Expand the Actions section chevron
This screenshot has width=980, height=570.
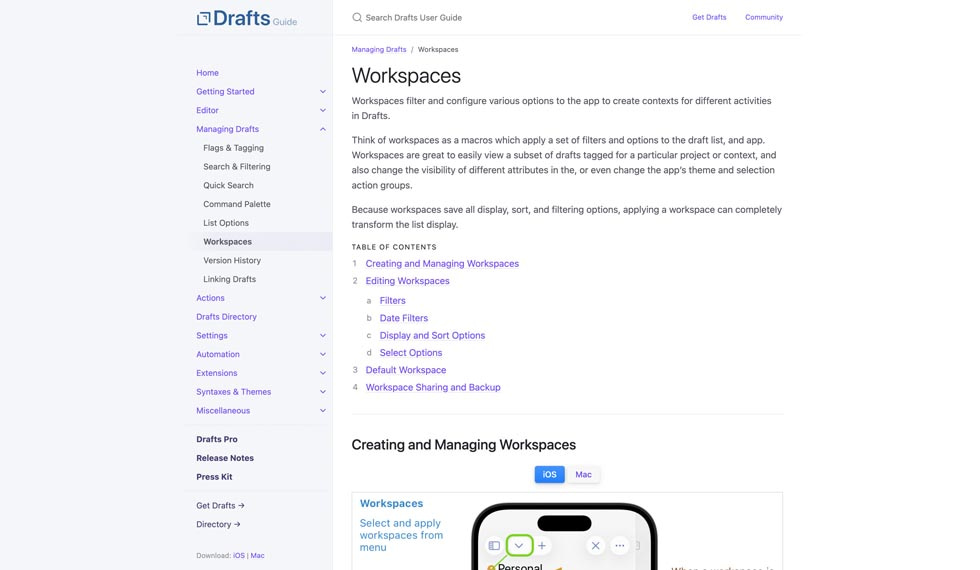click(x=322, y=298)
